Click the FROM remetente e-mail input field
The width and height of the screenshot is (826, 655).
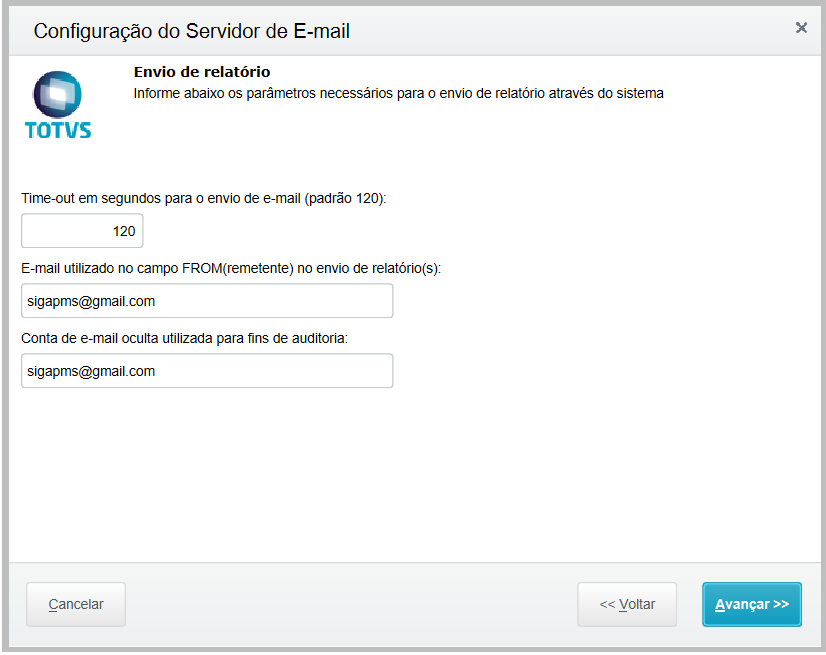point(207,301)
